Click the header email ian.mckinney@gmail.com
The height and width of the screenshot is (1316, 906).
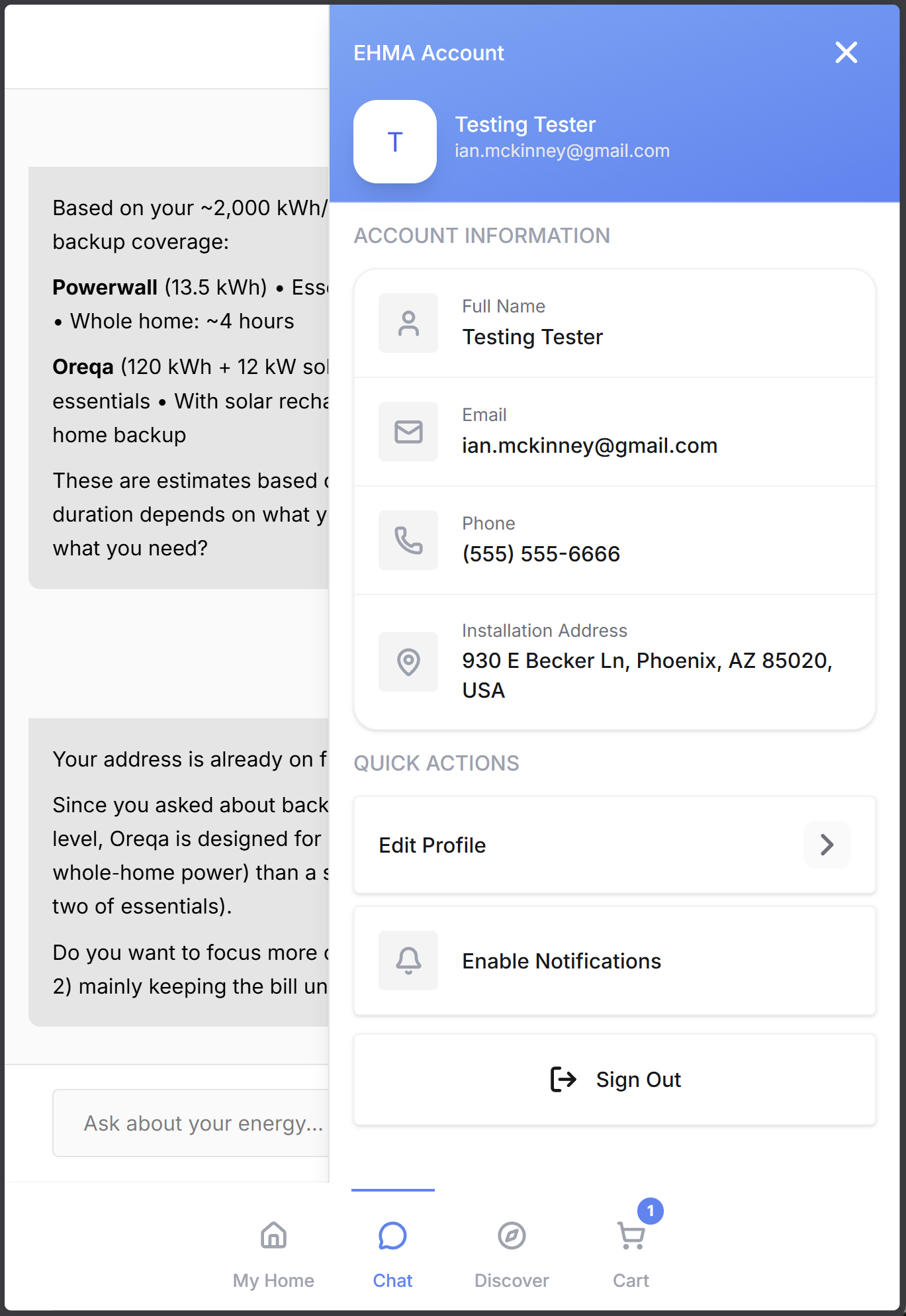pyautogui.click(x=562, y=151)
